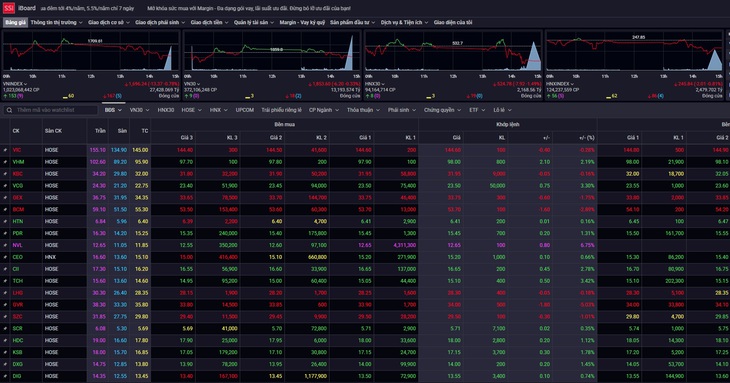
Task: Click the pin icon beside SZC row
Action: [x=5, y=317]
